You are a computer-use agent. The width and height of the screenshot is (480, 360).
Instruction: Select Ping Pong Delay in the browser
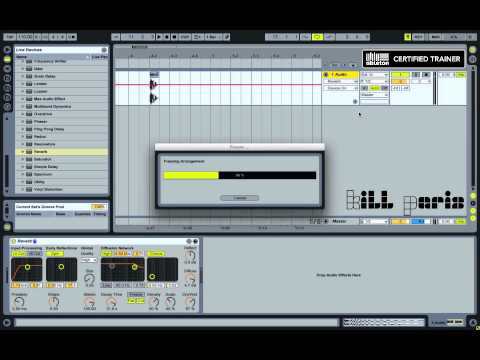click(x=62, y=129)
